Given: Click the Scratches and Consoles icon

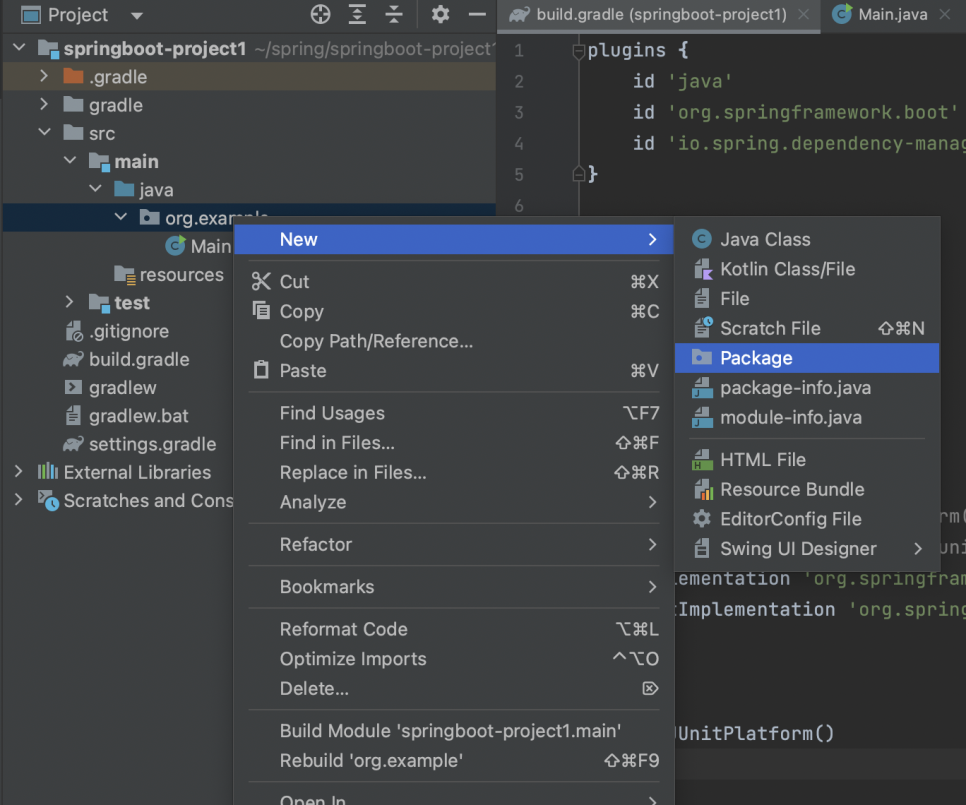Looking at the screenshot, I should (x=48, y=500).
